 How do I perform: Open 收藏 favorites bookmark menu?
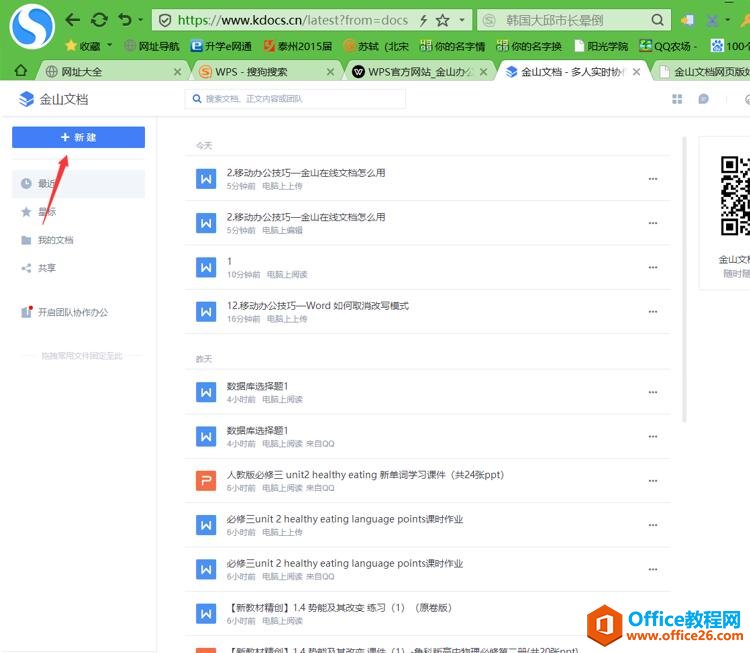(84, 46)
